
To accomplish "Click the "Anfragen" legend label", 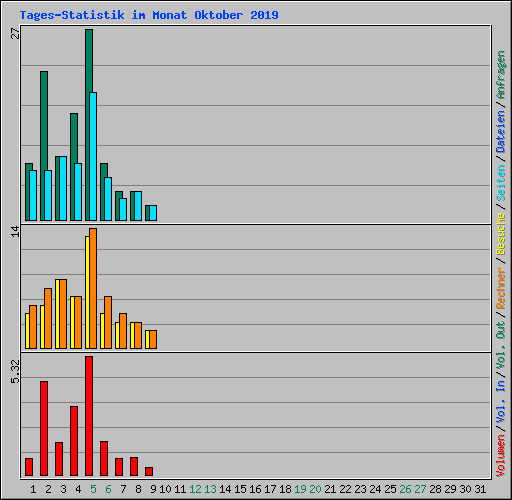I will pos(501,75).
